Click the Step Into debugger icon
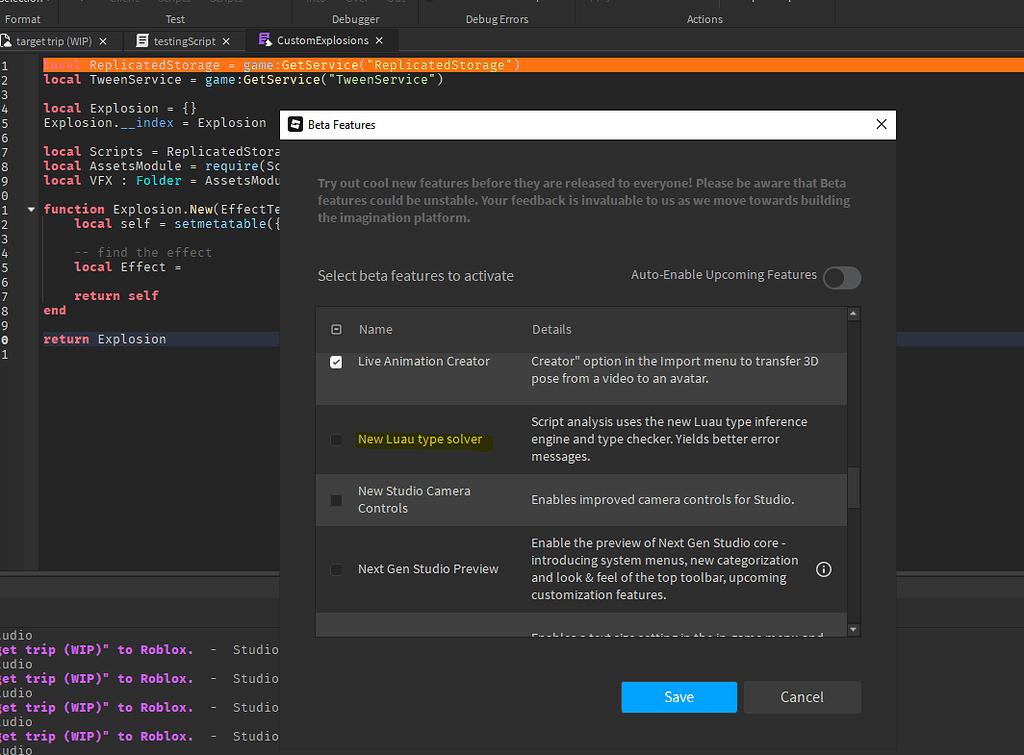 [315, 3]
